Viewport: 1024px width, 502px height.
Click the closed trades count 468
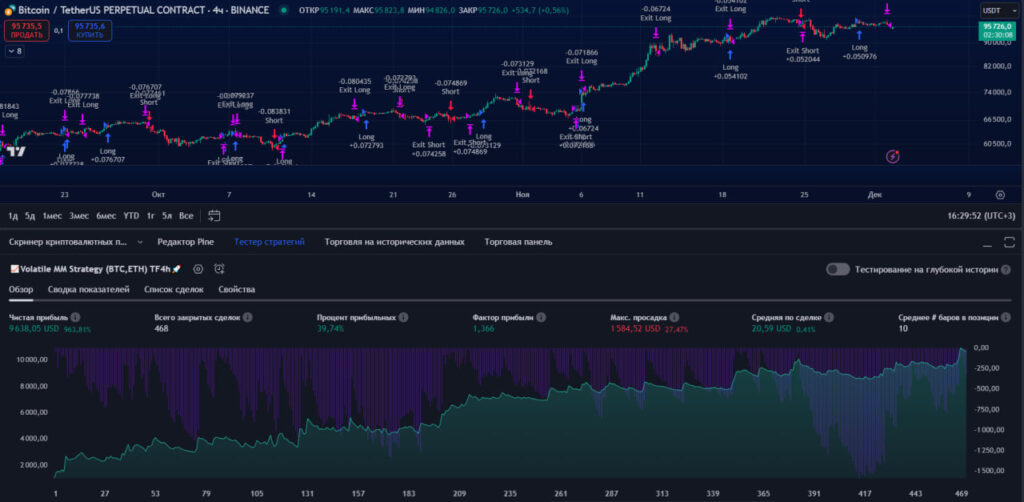(161, 329)
